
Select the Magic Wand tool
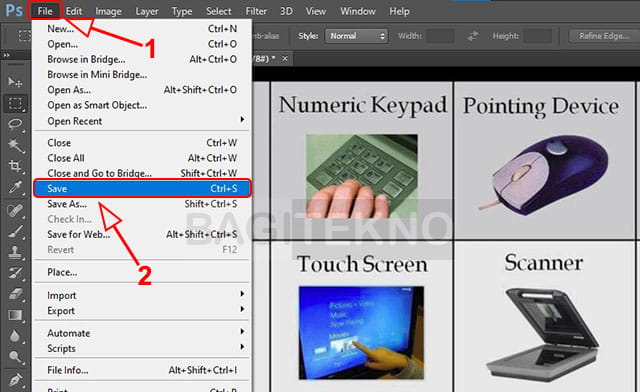[x=15, y=145]
